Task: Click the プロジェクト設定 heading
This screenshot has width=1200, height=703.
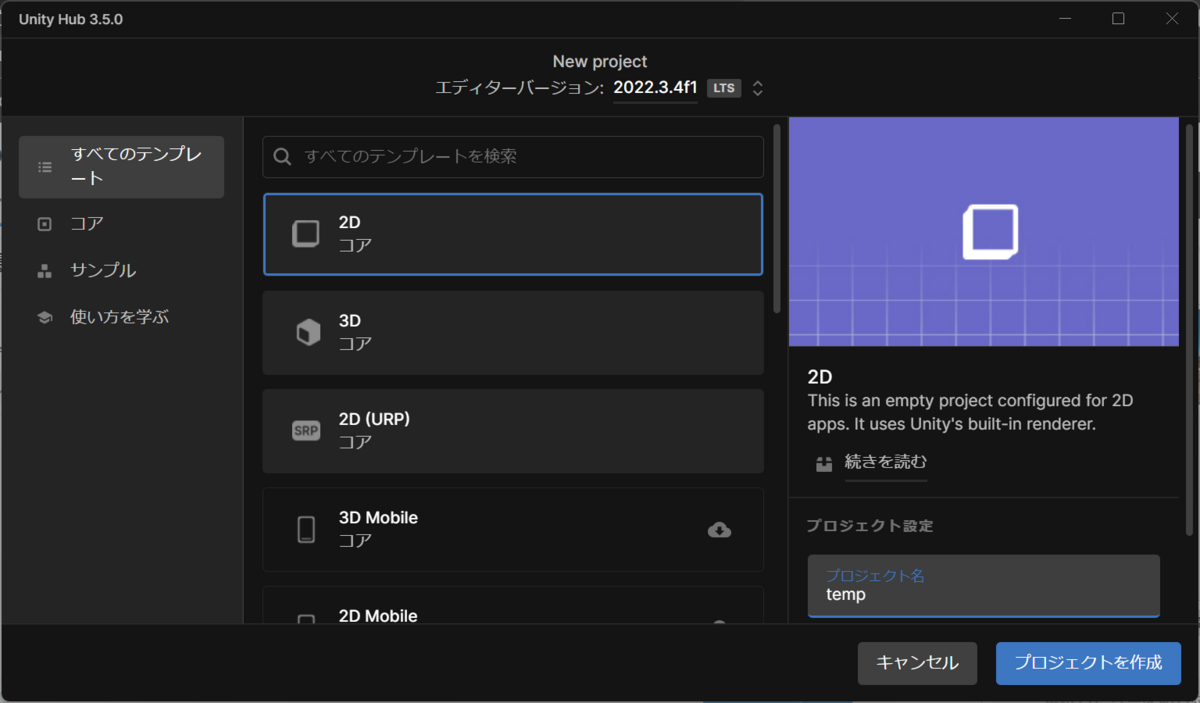Action: (x=870, y=526)
